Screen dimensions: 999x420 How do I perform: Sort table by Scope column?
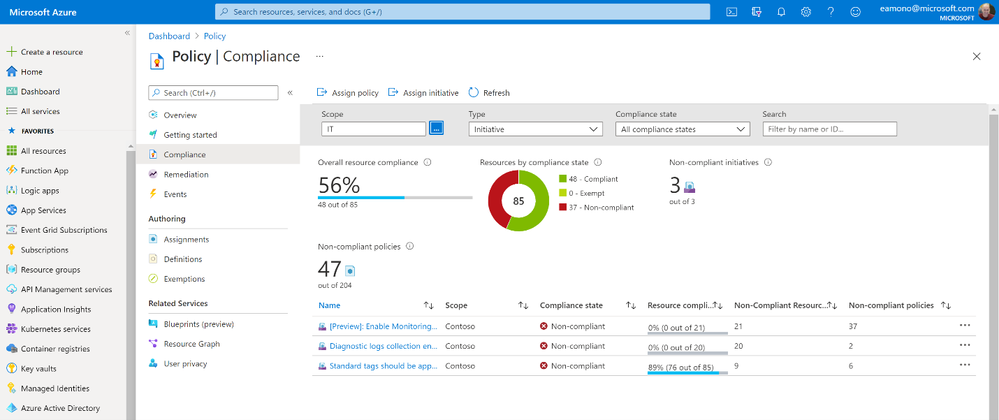click(x=523, y=306)
